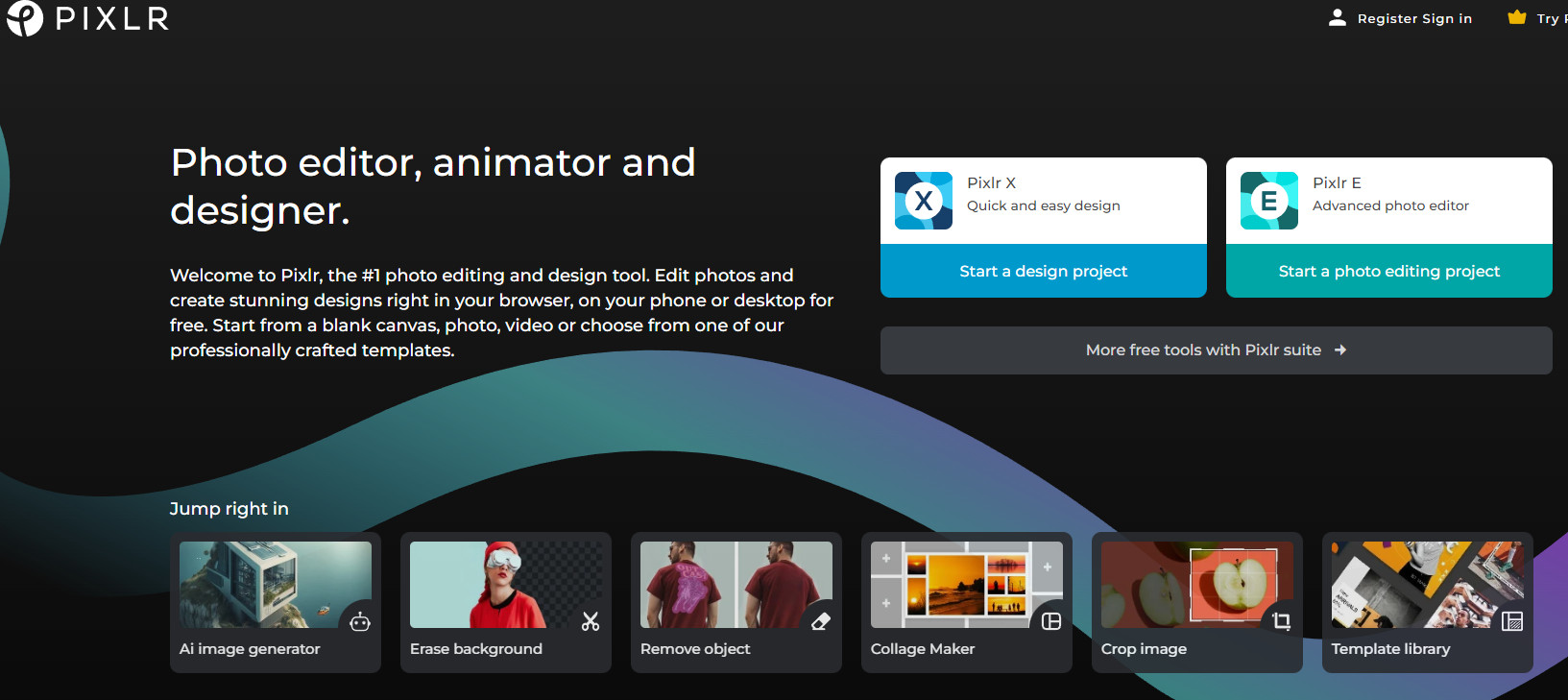Click the scissors icon on Erase background
The width and height of the screenshot is (1568, 700).
(x=591, y=622)
